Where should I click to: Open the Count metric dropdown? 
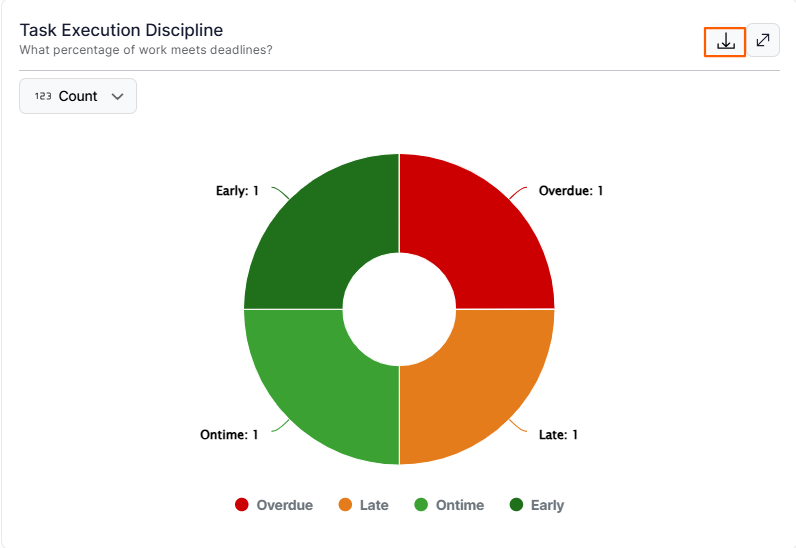click(78, 96)
